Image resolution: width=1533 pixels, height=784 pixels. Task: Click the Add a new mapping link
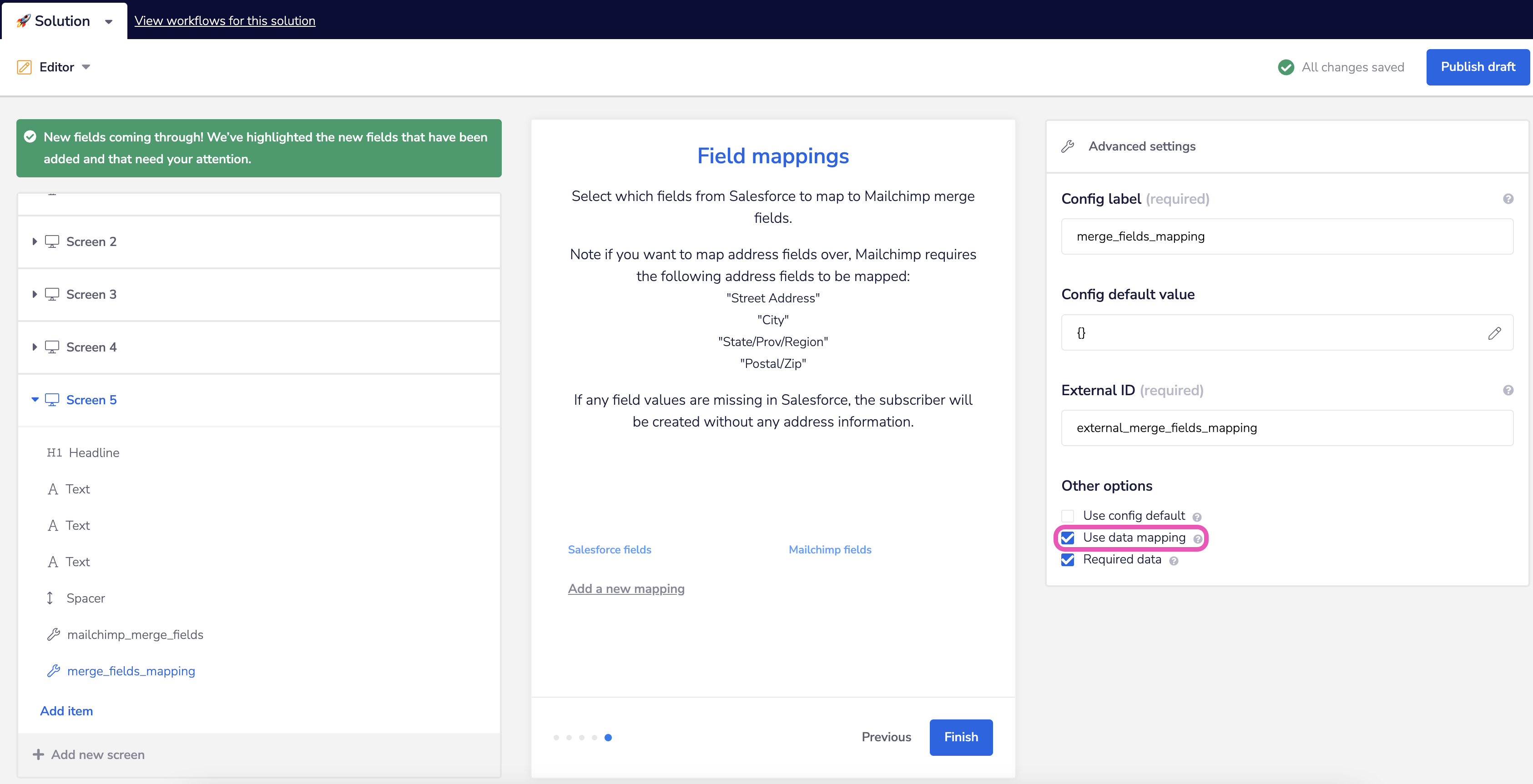626,589
